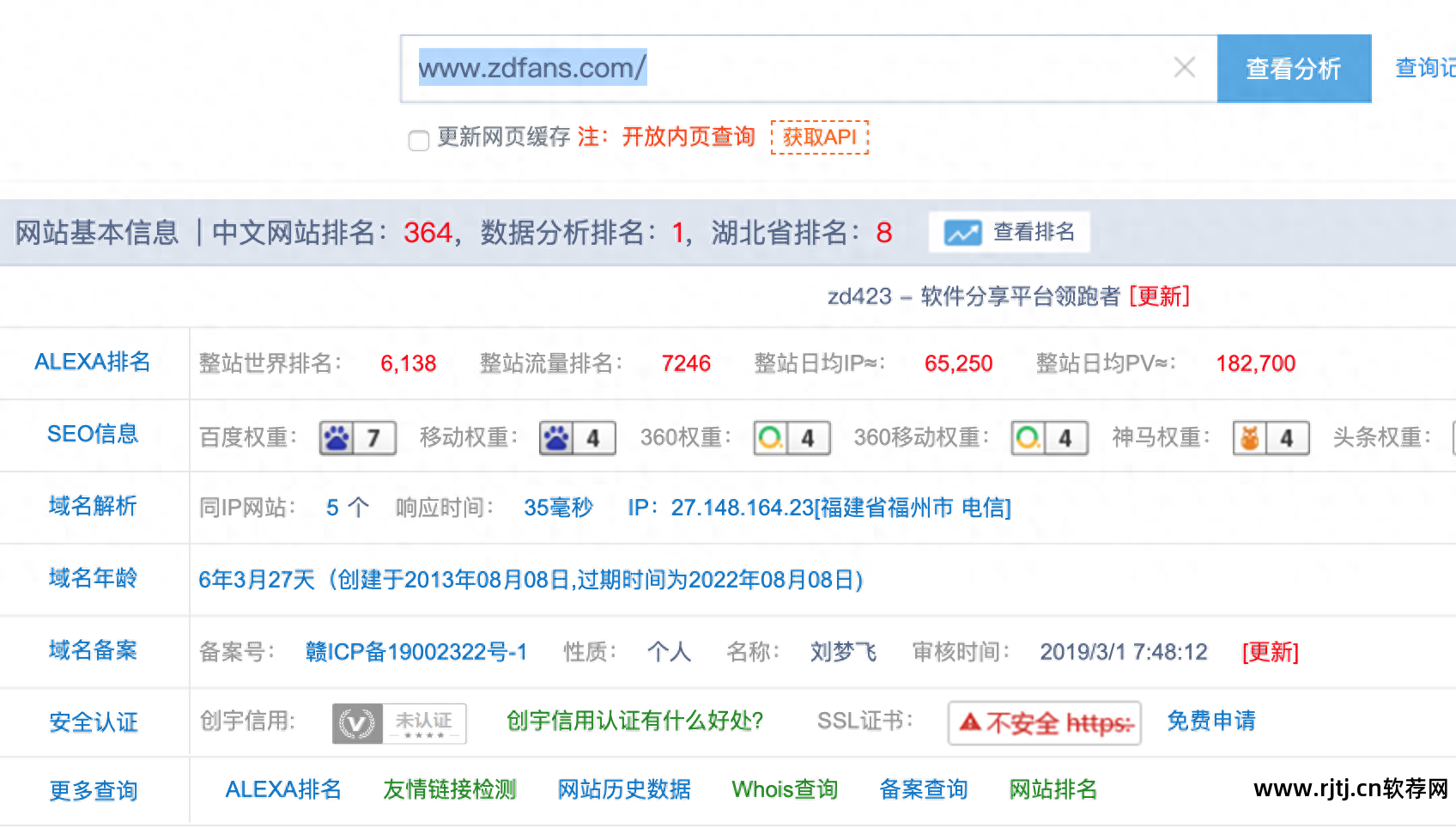
Task: Open the 获取API link
Action: coord(819,137)
